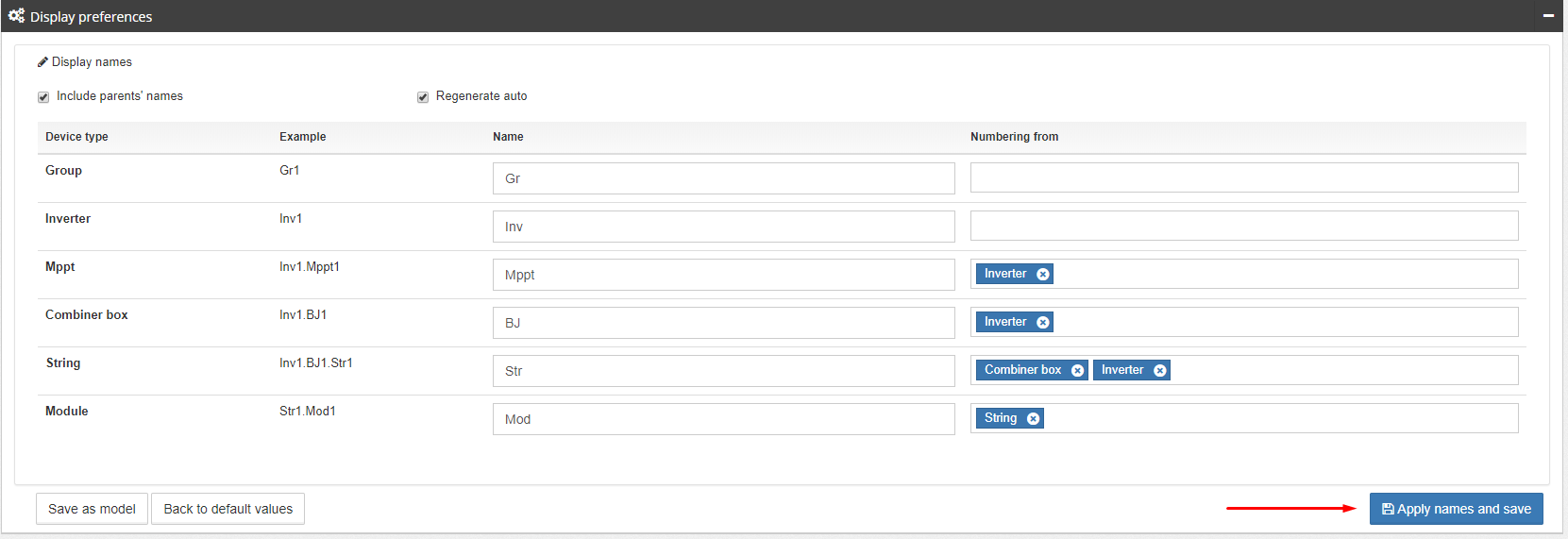This screenshot has height=539, width=1568.
Task: Click the Str1.Mod1 example text
Action: pos(307,412)
